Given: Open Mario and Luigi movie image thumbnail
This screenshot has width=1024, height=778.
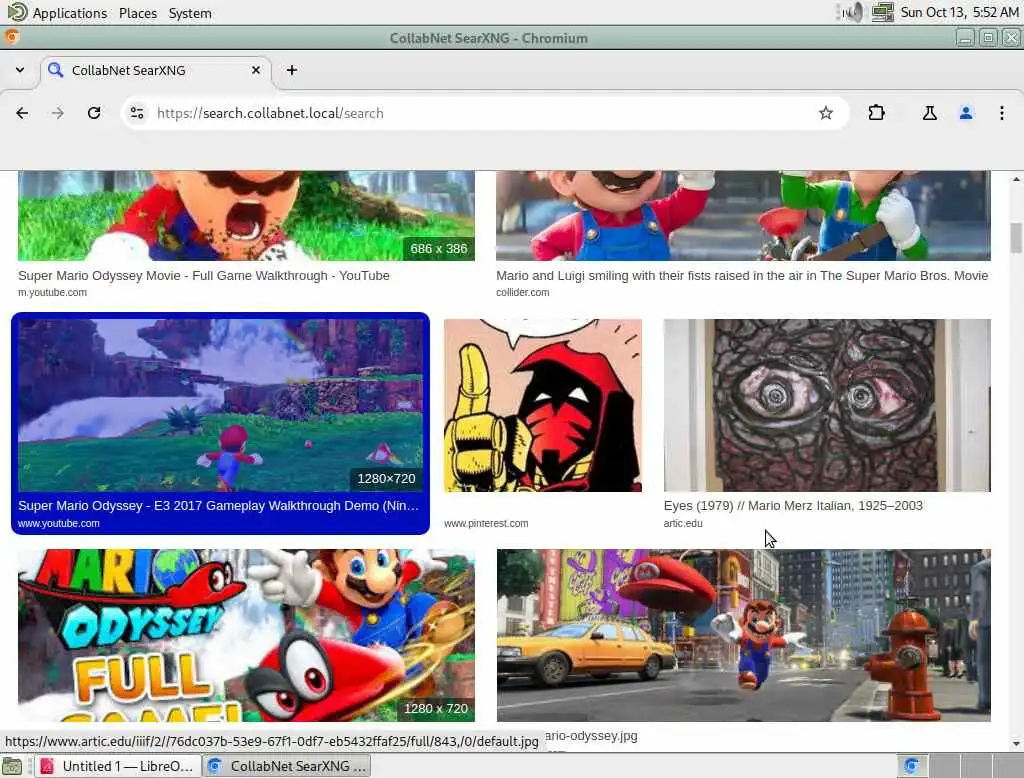Looking at the screenshot, I should (x=743, y=216).
